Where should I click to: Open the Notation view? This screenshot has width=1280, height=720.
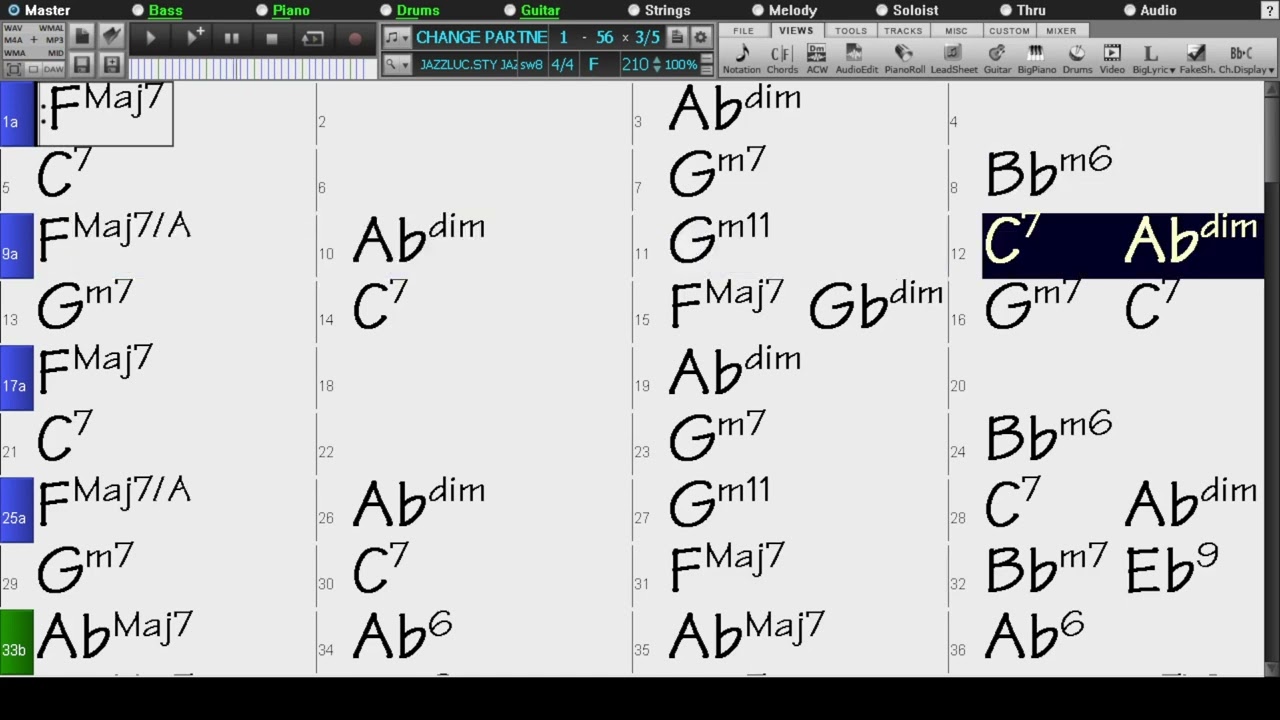click(x=741, y=59)
